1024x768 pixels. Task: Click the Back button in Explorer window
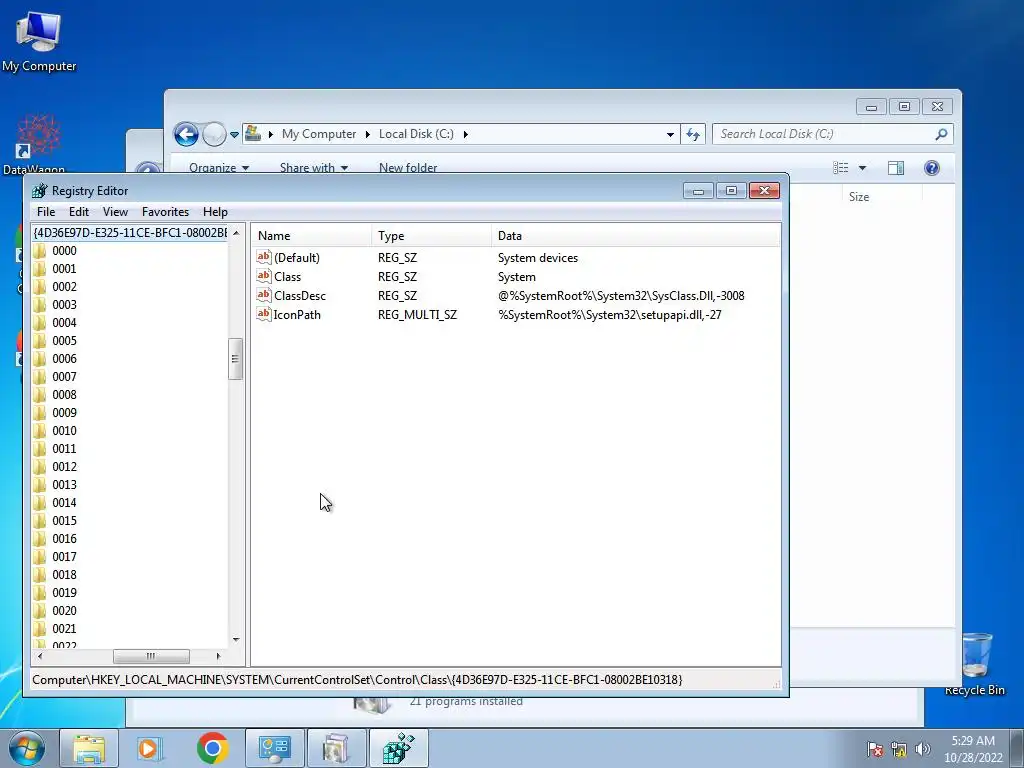[186, 135]
